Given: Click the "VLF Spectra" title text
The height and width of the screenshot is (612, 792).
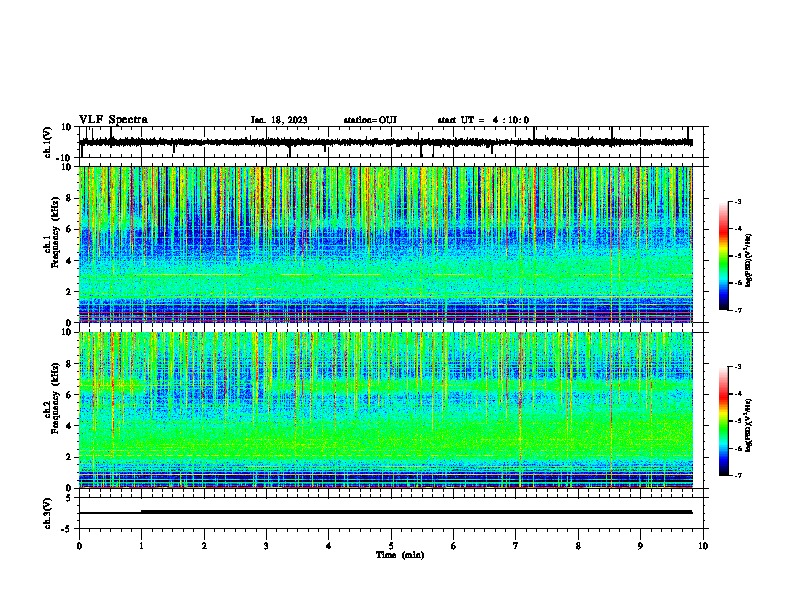Looking at the screenshot, I should [113, 120].
